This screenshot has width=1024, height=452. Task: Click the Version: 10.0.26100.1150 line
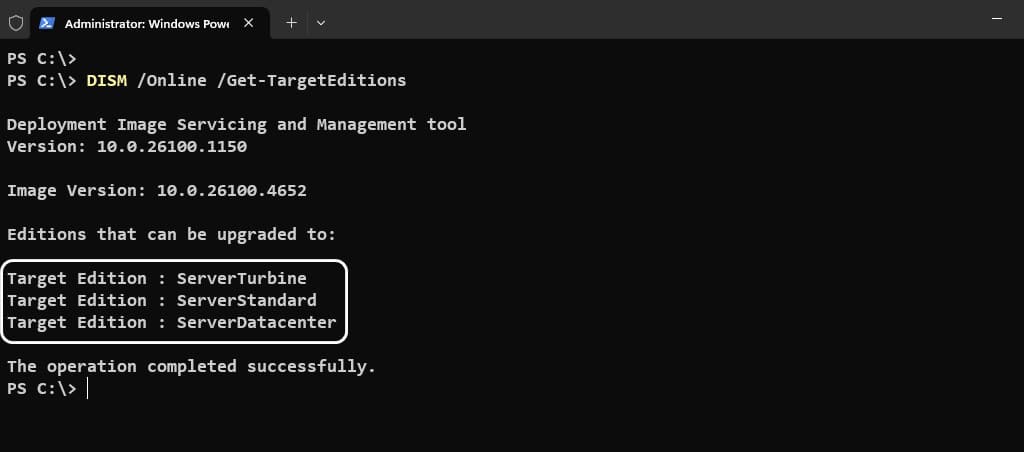(127, 147)
